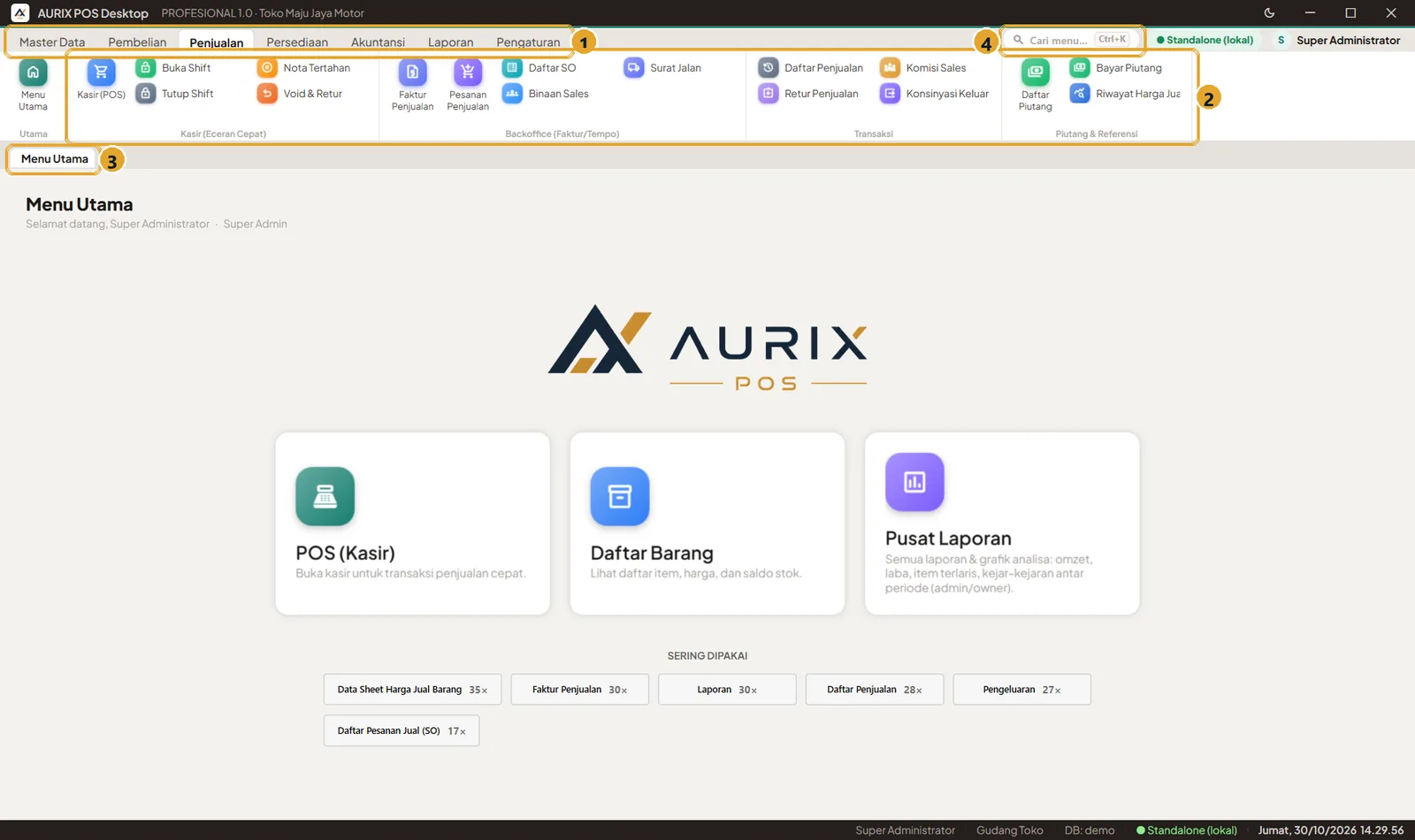The image size is (1415, 840).
Task: Switch to the Master Data tab
Action: click(x=52, y=42)
